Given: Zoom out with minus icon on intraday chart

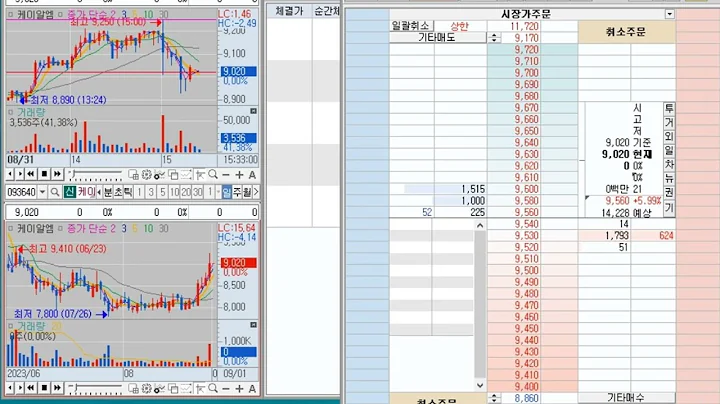Looking at the screenshot, I should pyautogui.click(x=225, y=175).
